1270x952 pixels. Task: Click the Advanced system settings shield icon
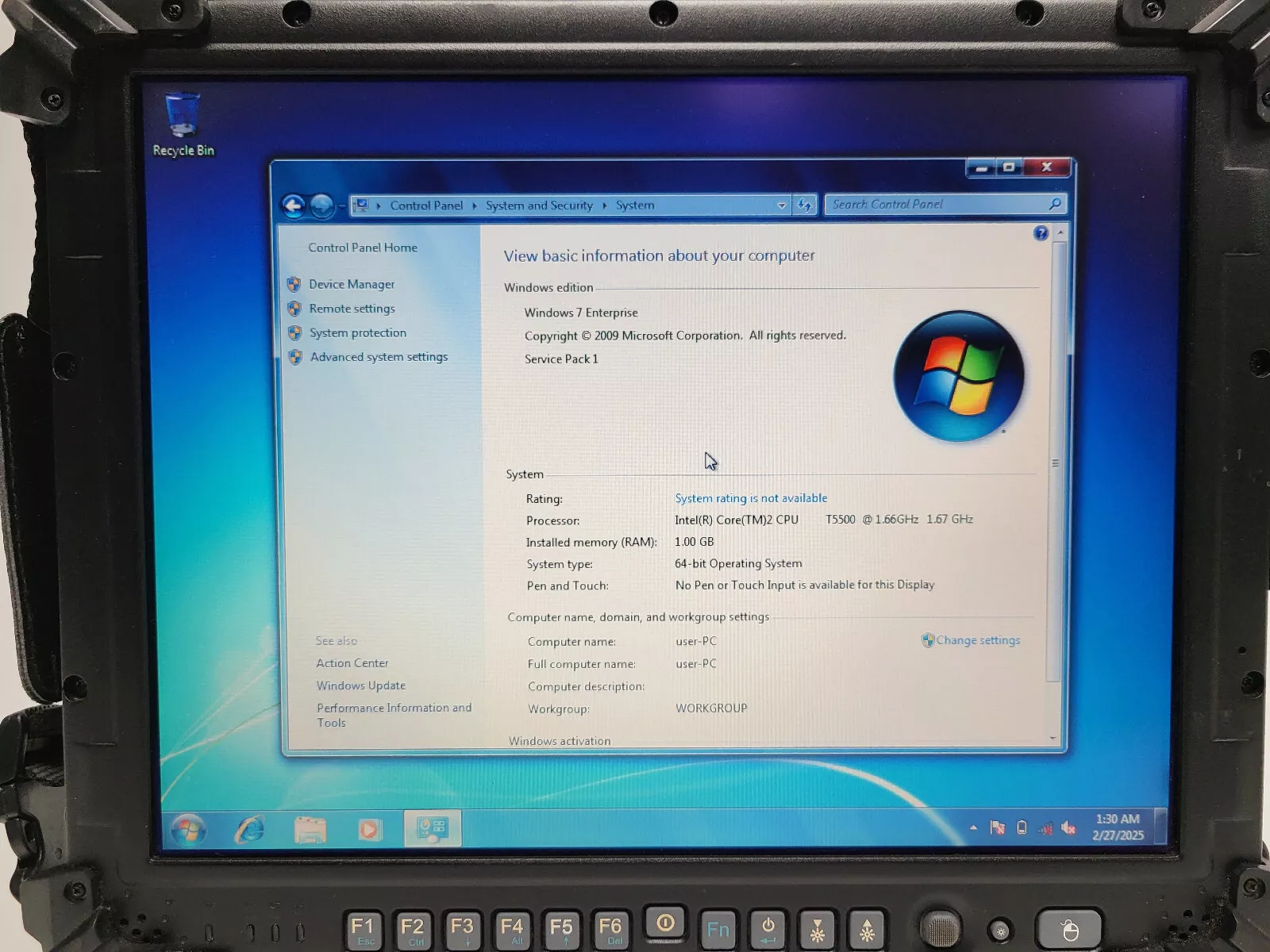[295, 357]
